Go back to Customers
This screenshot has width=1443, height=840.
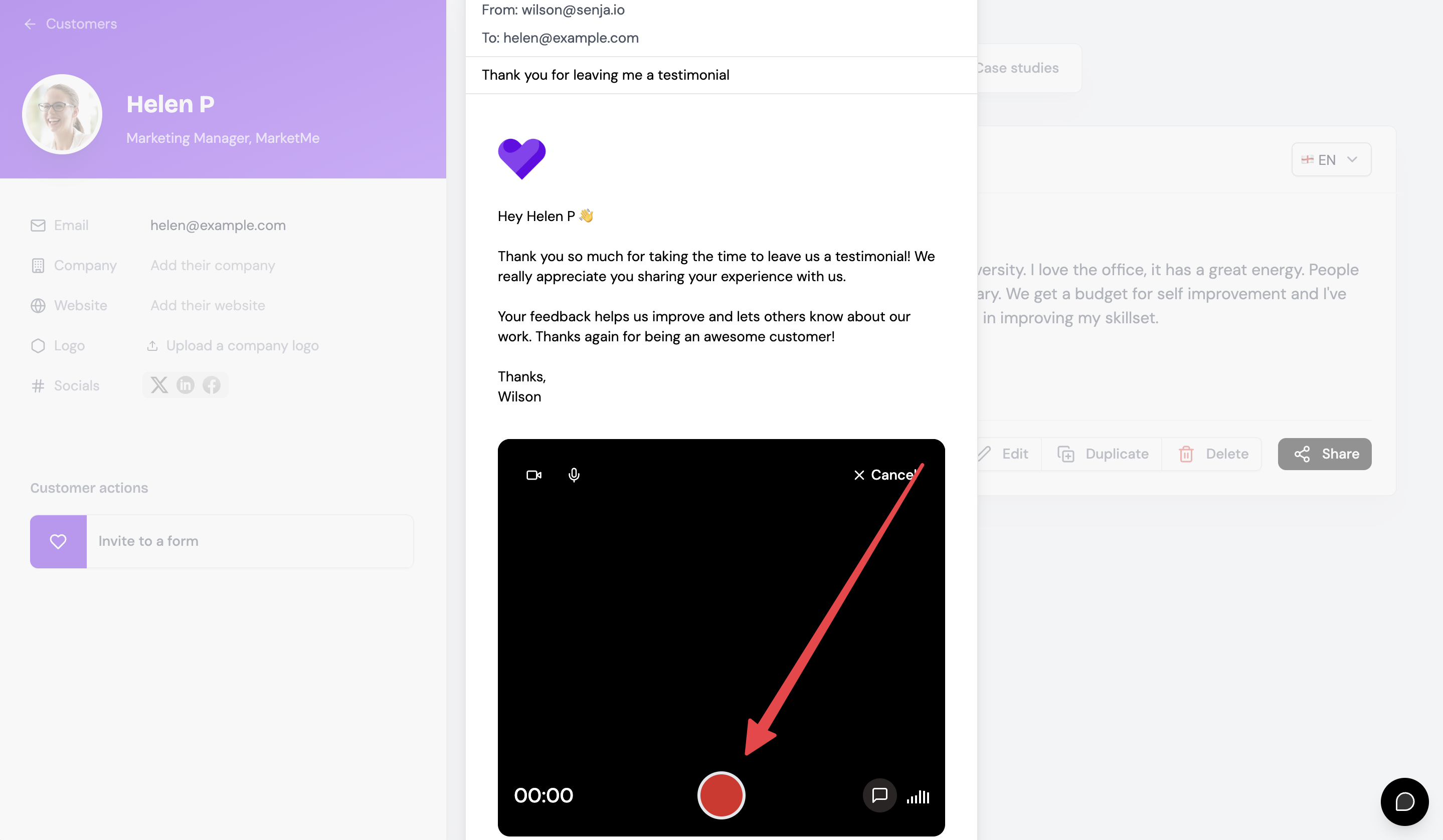(x=70, y=24)
